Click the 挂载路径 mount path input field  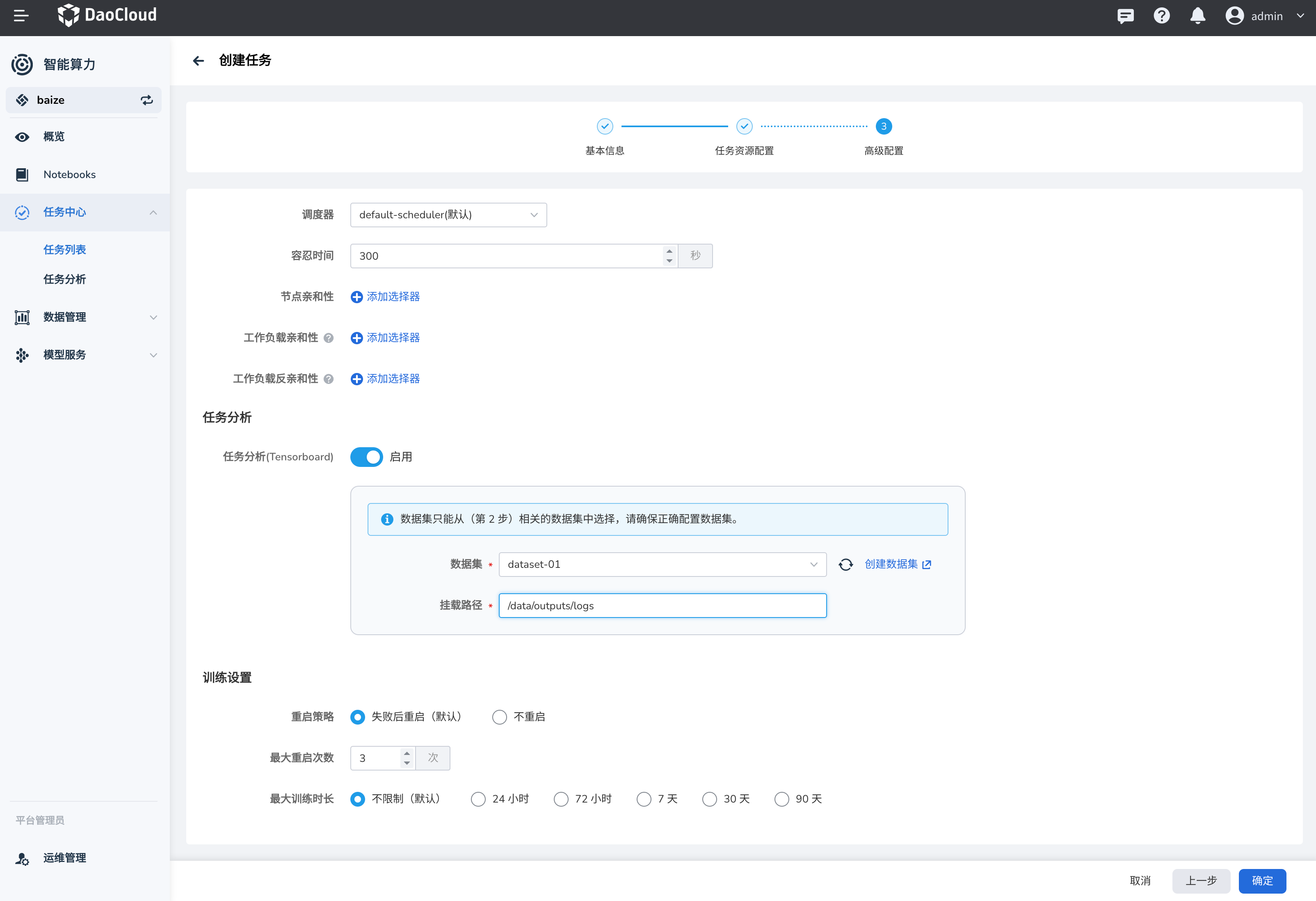click(x=663, y=606)
